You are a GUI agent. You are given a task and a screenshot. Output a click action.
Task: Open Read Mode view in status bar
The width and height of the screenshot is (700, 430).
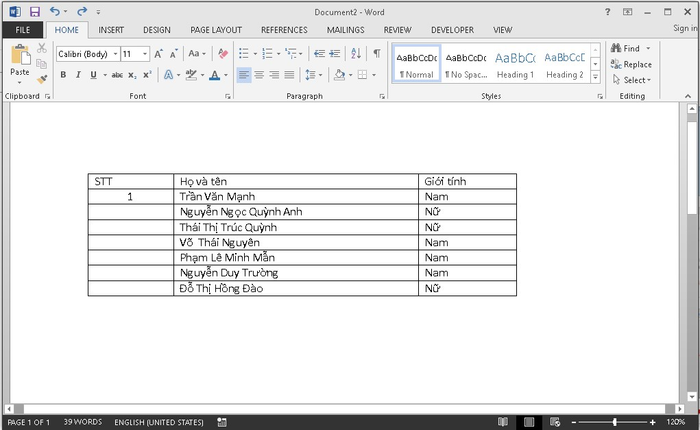click(503, 422)
